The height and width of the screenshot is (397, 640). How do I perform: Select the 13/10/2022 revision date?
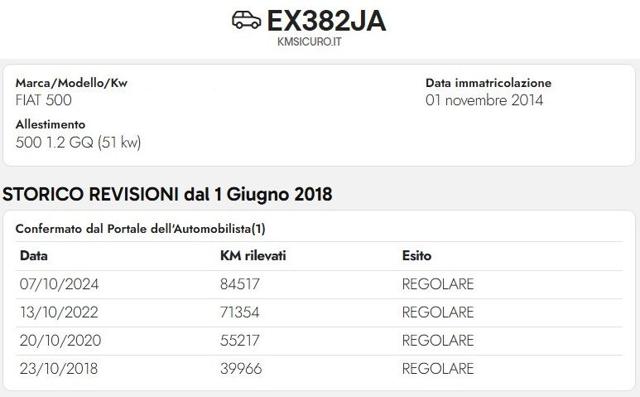59,313
